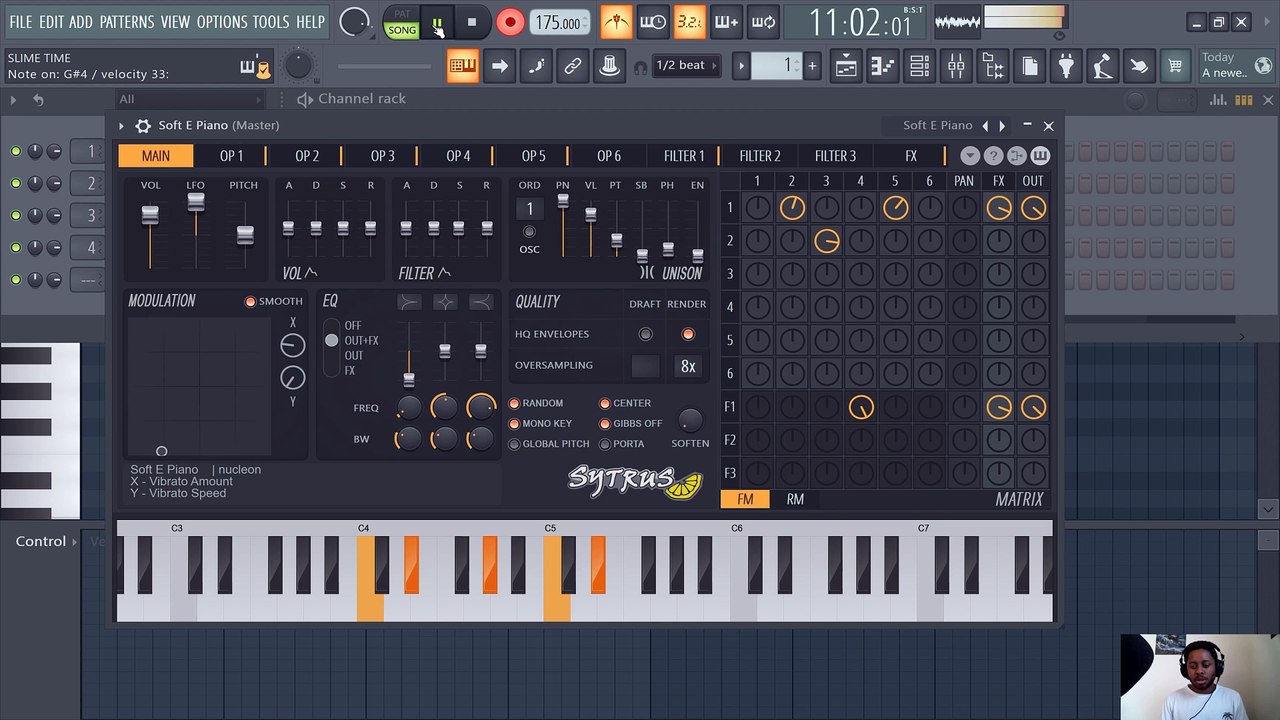Viewport: 1280px width, 720px height.
Task: Toggle the PORTA option
Action: [x=621, y=443]
